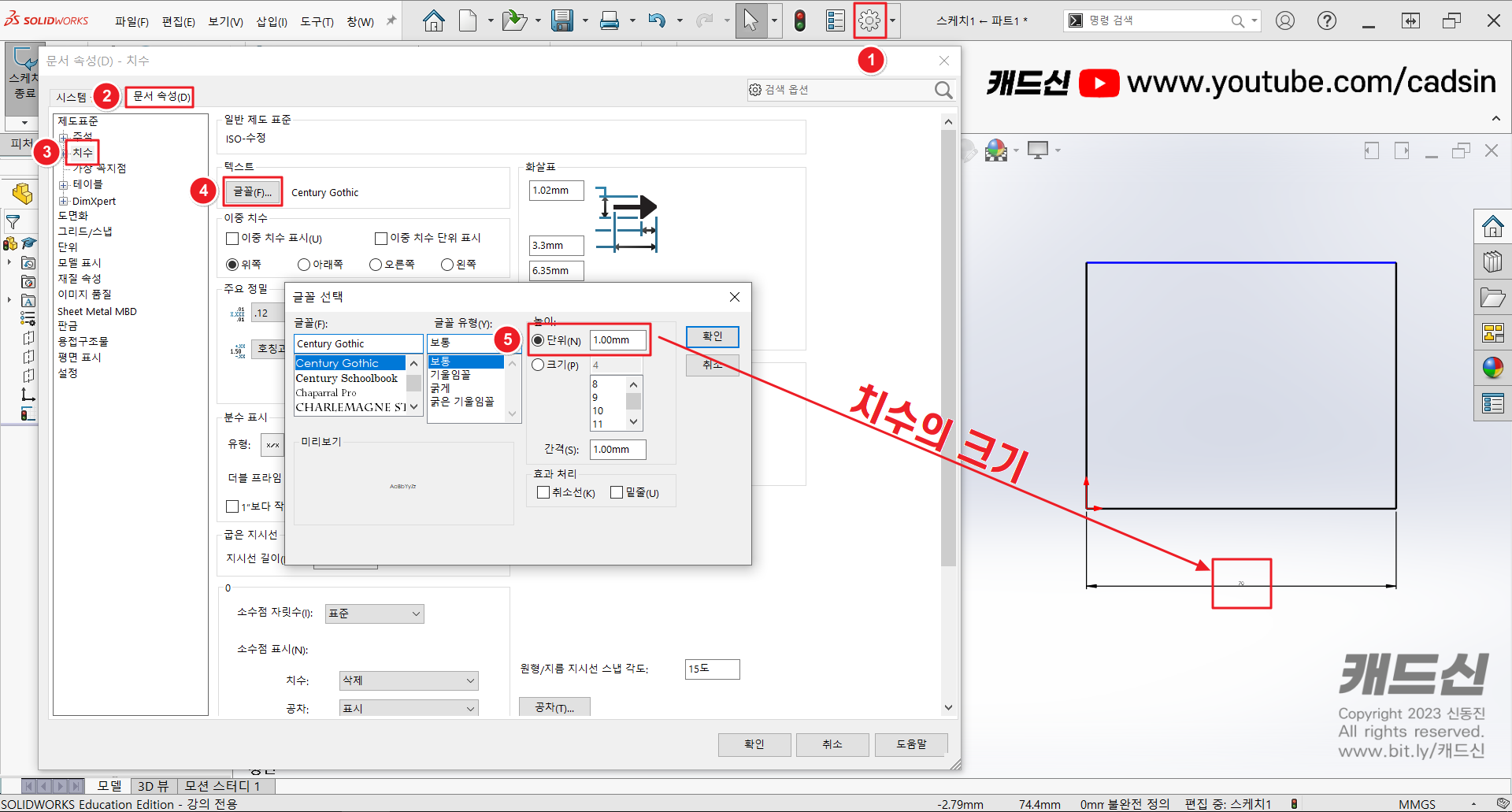Open the 소수점 자릿수 dropdown
Image resolution: width=1512 pixels, height=812 pixels.
point(375,614)
